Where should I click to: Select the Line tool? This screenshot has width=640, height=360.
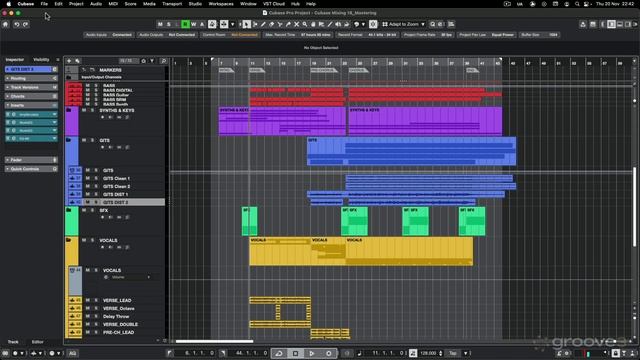(x=330, y=24)
